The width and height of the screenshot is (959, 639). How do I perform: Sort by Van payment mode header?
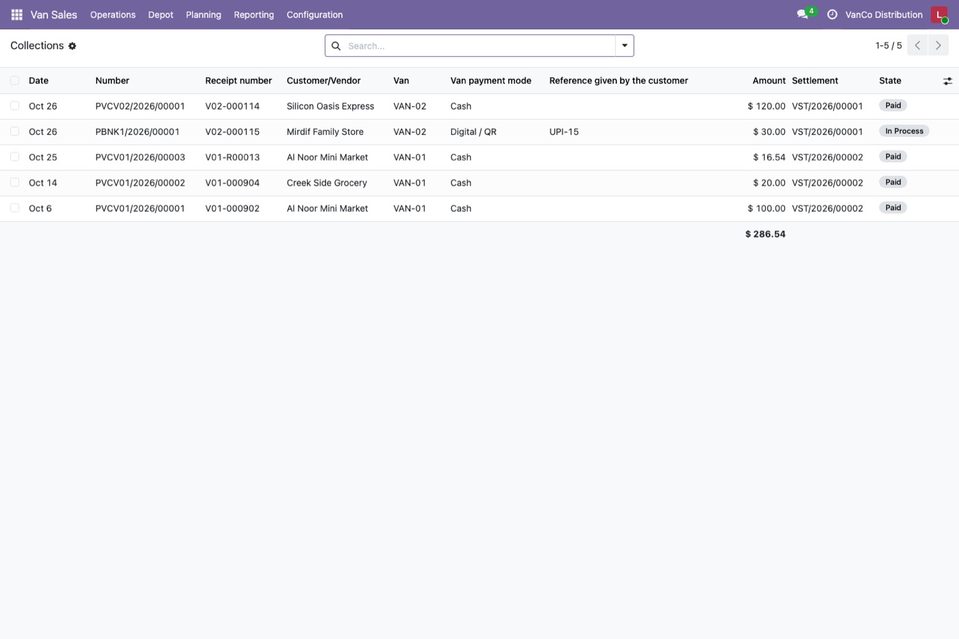pos(491,81)
